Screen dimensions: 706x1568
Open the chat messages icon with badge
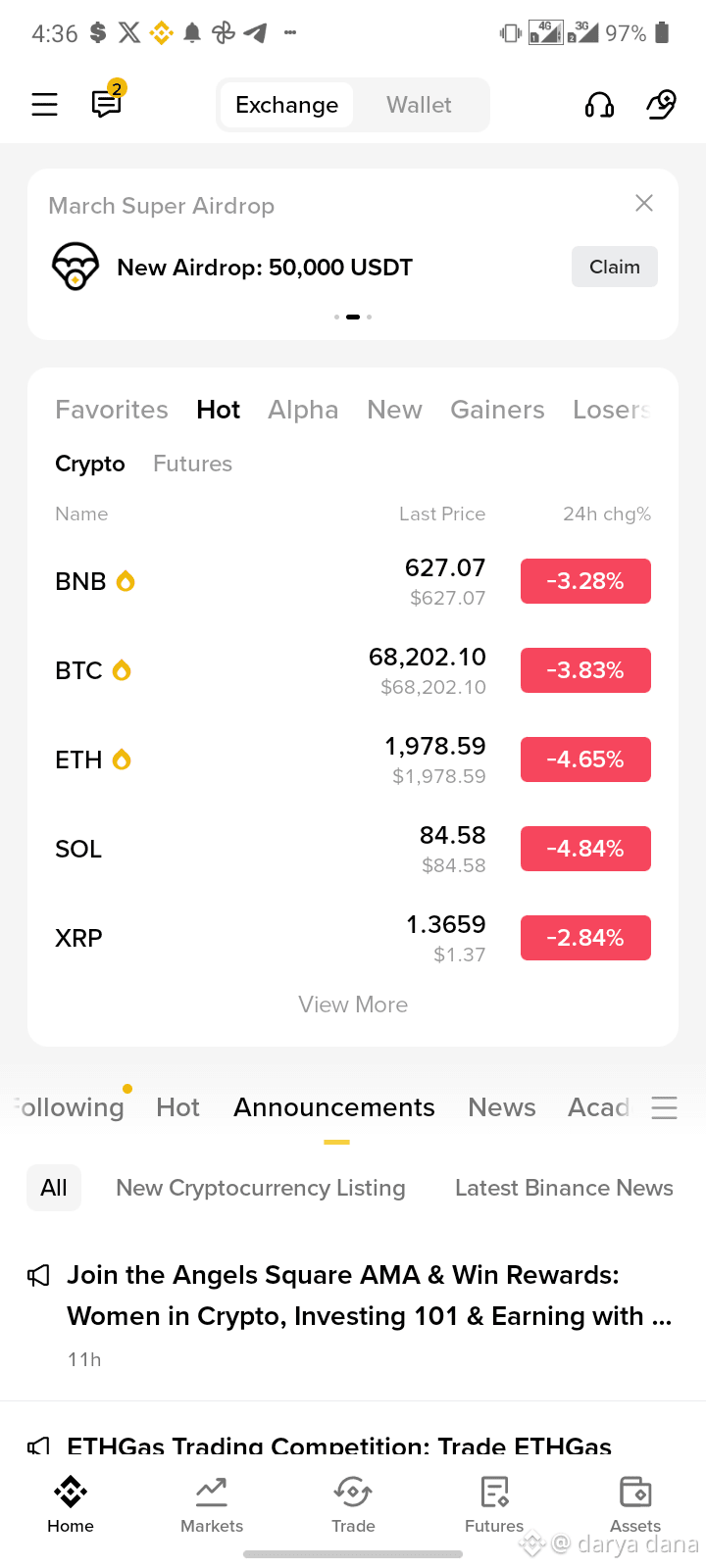tap(107, 103)
